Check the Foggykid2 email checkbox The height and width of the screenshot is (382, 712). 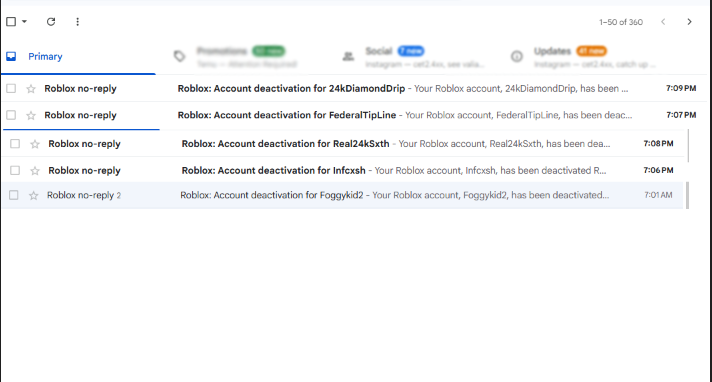click(x=14, y=195)
